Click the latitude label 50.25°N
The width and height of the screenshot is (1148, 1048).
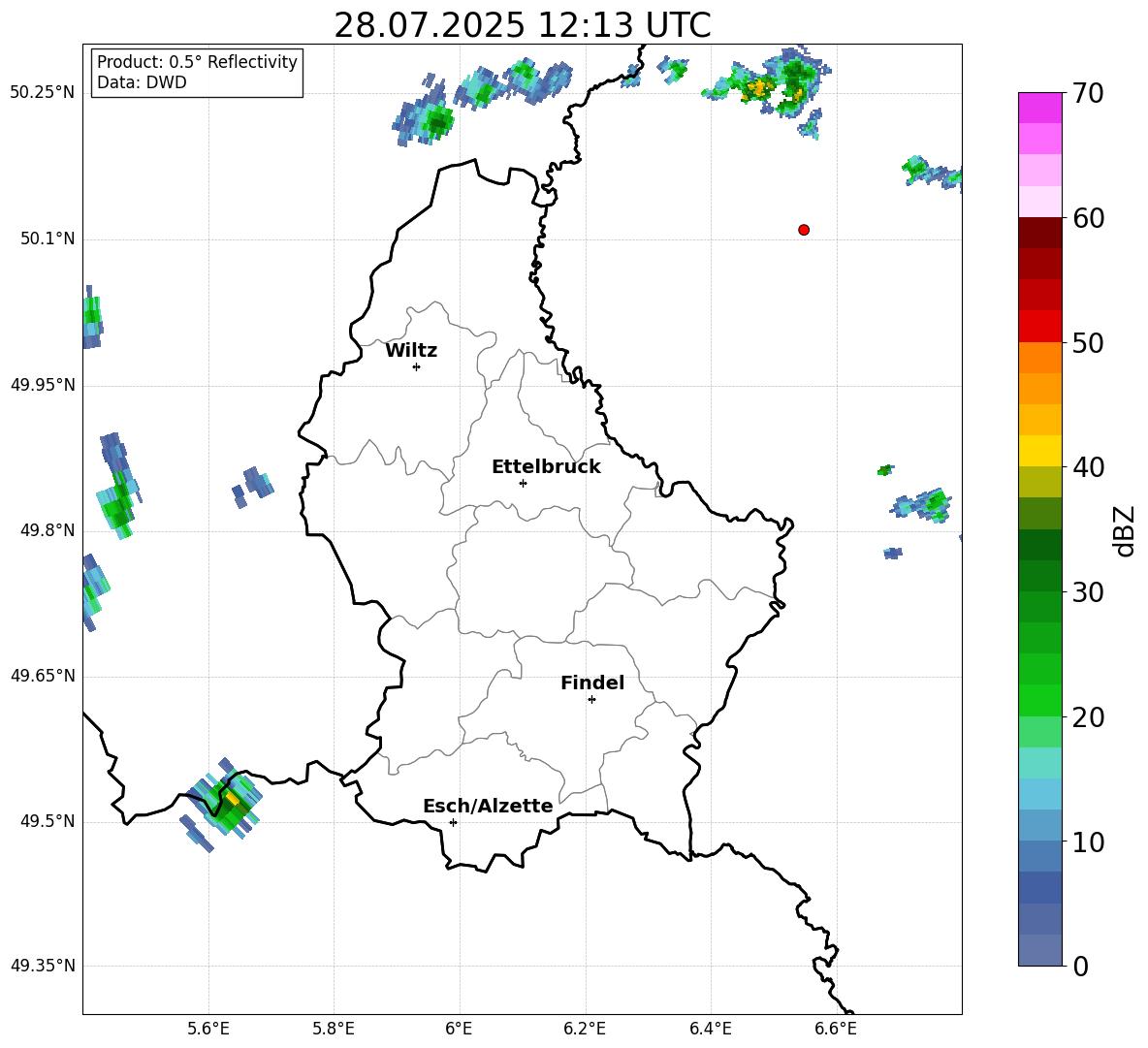pyautogui.click(x=43, y=93)
